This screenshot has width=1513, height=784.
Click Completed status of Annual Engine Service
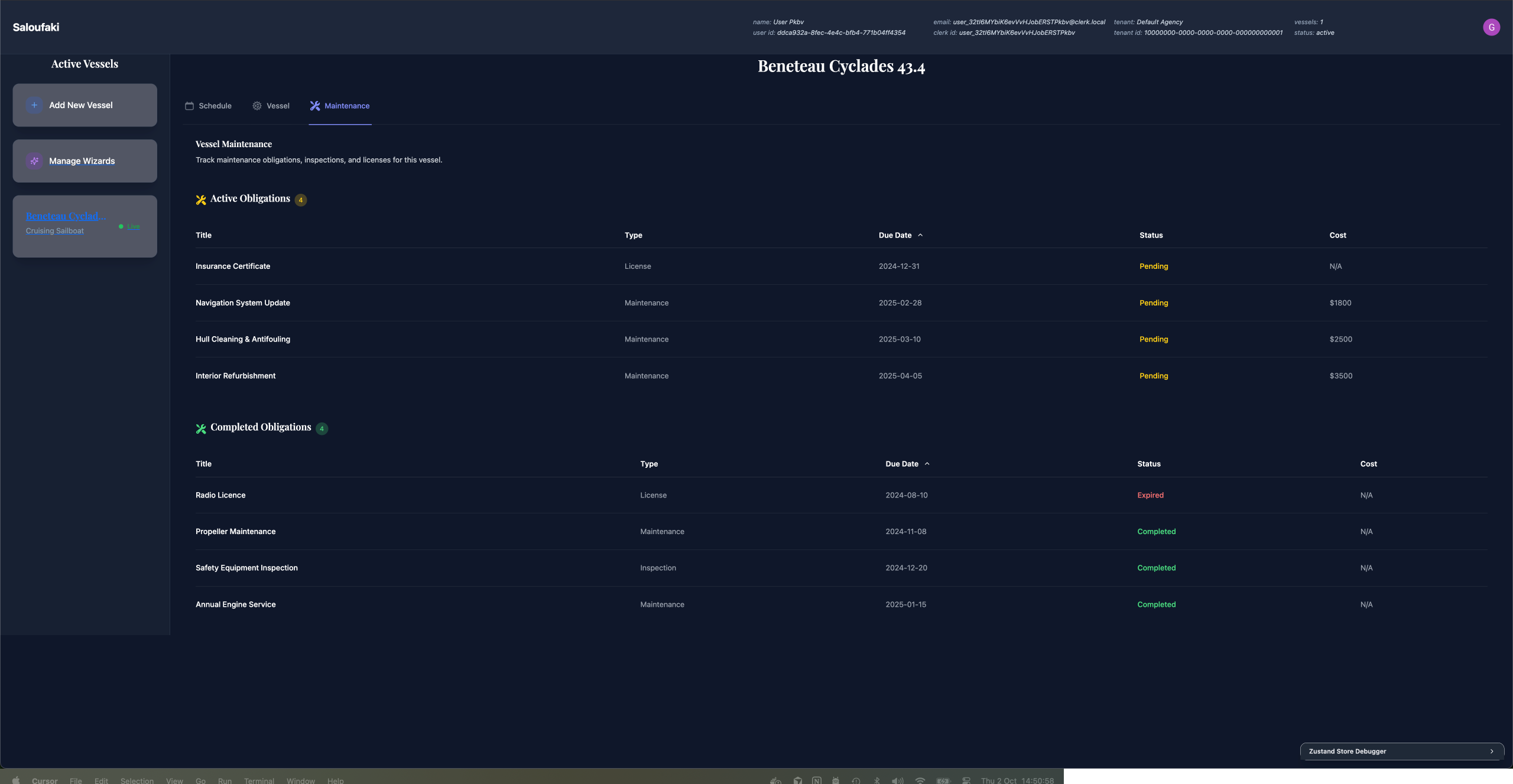tap(1156, 604)
